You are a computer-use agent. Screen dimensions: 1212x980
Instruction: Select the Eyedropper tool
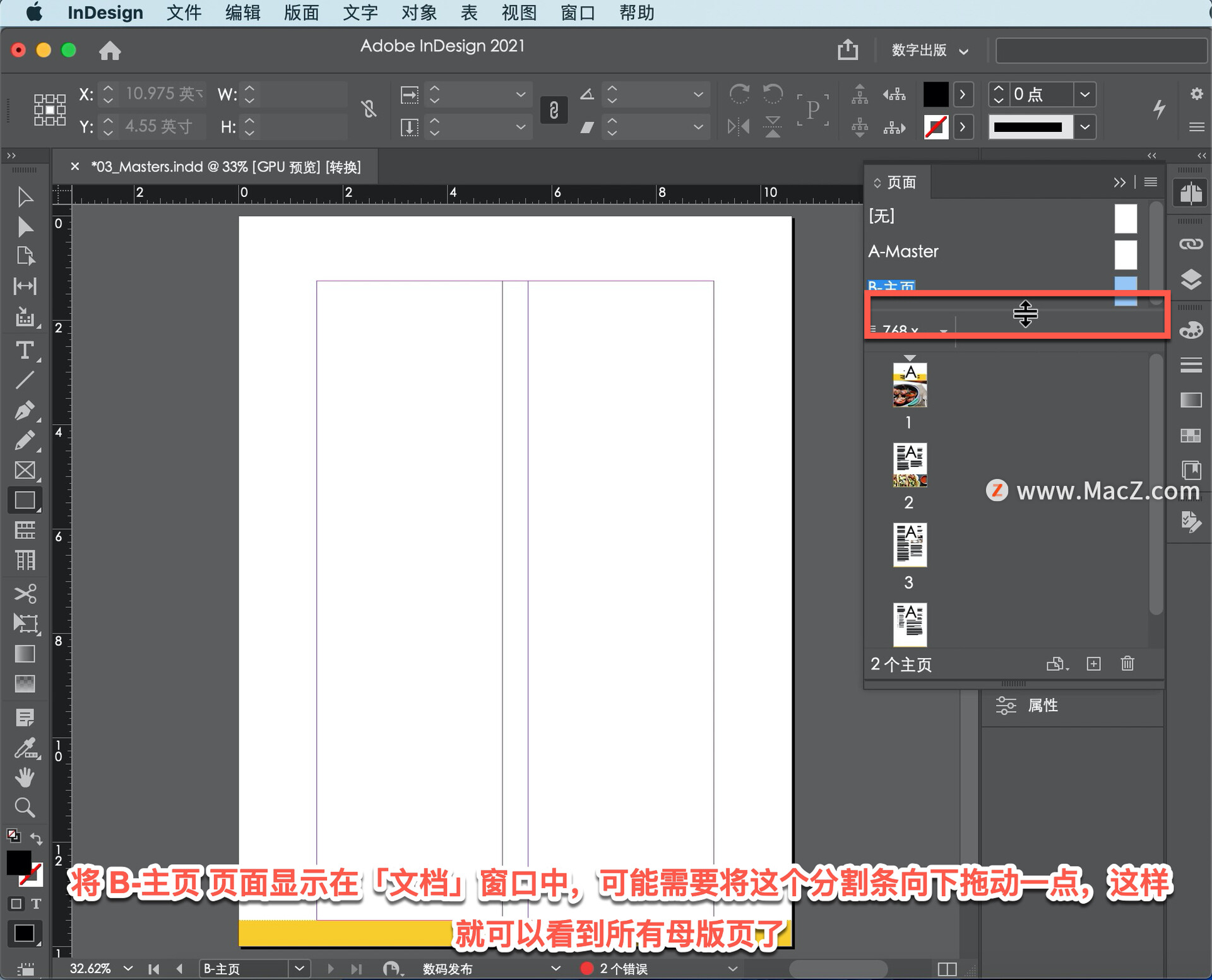pos(25,748)
